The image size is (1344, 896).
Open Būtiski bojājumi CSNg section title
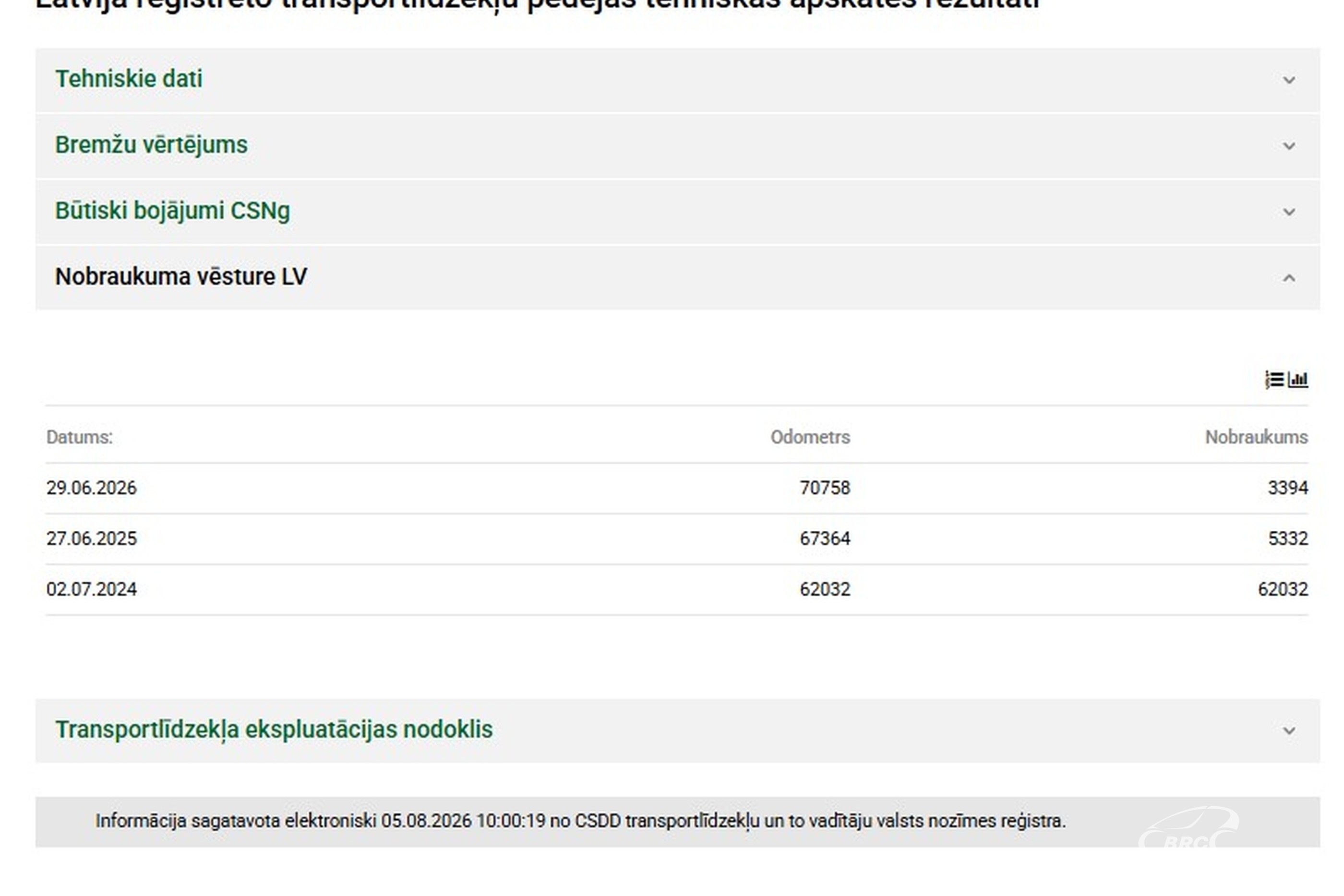pos(173,211)
